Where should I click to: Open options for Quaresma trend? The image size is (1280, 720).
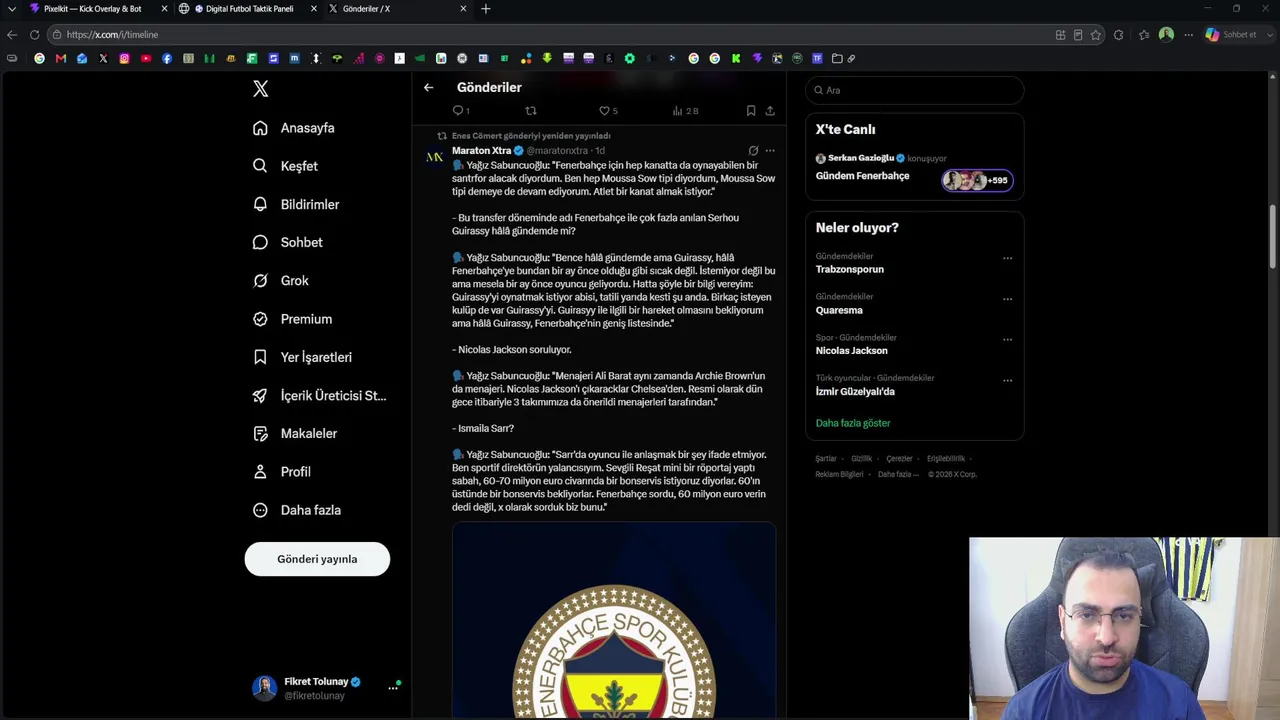(x=1008, y=299)
